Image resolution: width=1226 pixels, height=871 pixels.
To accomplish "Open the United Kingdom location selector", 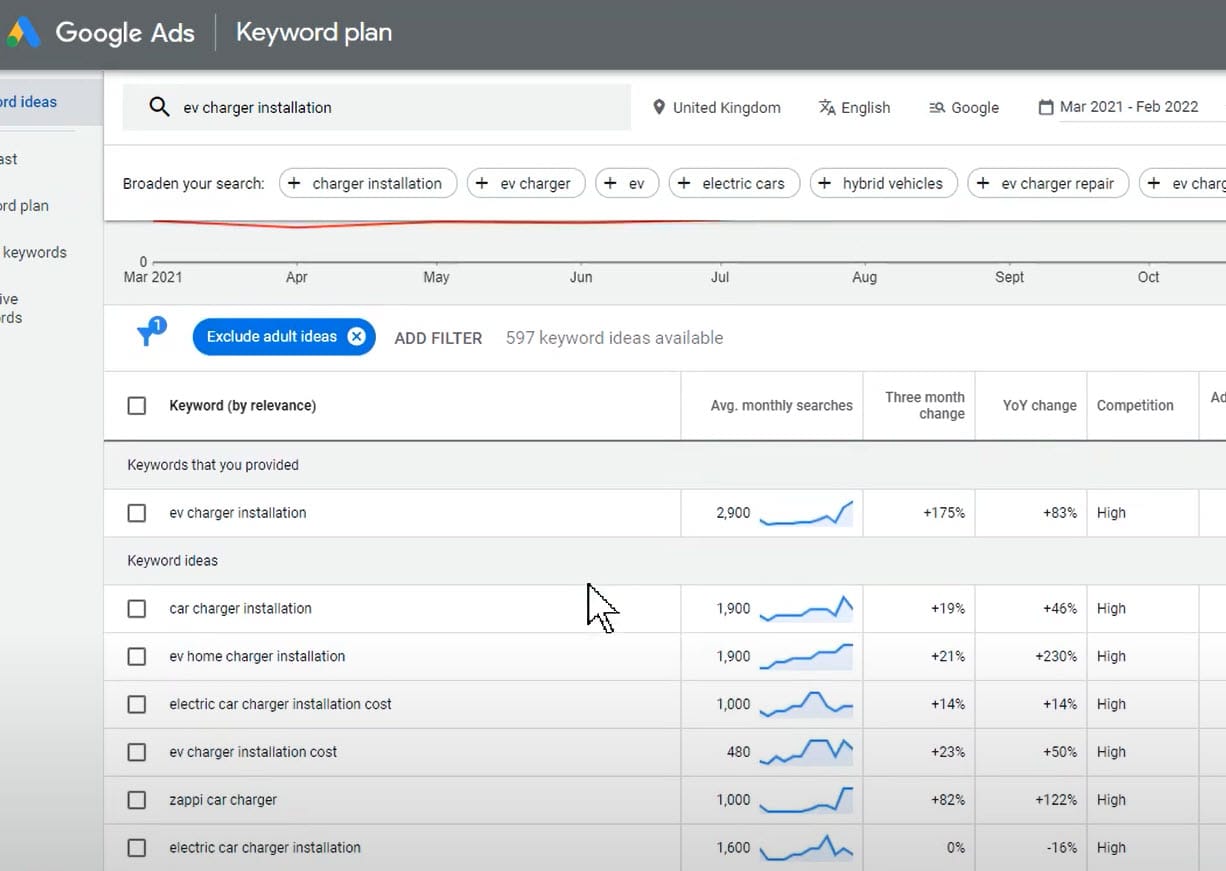I will [717, 107].
